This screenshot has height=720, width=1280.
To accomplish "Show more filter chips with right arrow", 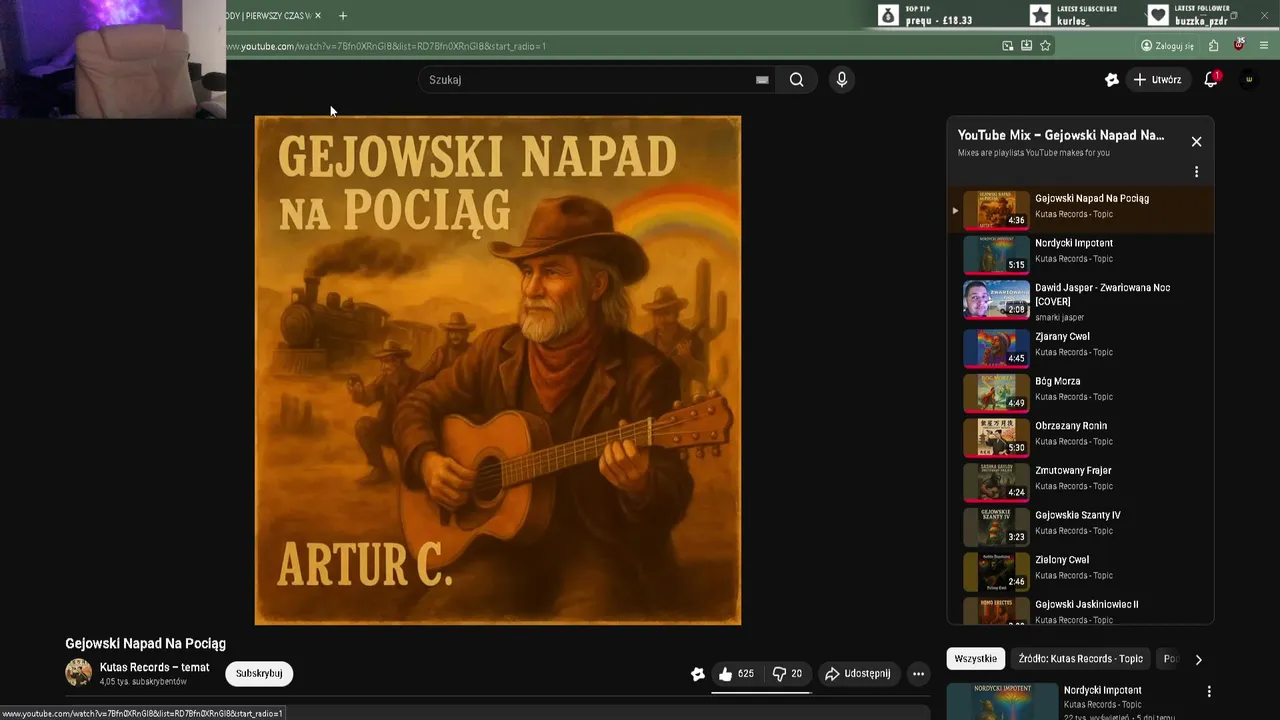I will point(1198,659).
